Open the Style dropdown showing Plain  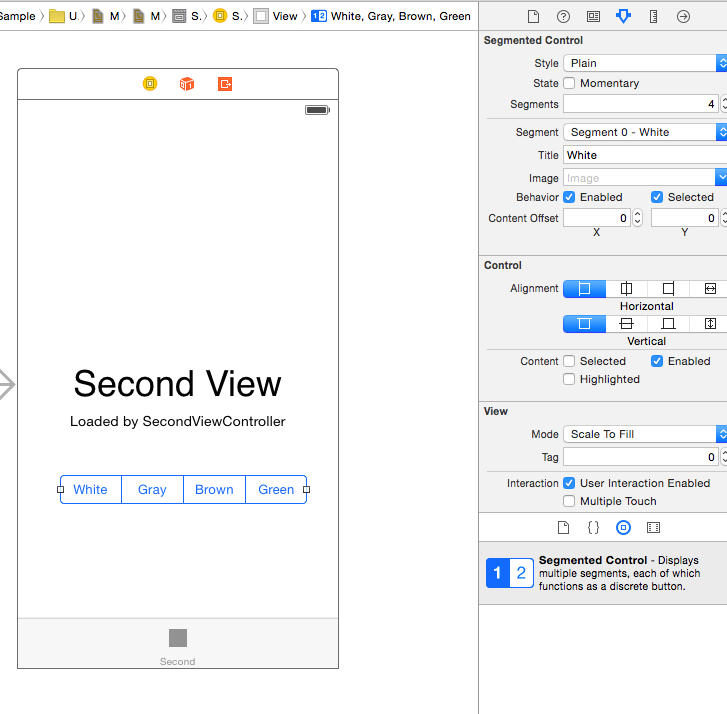coord(645,63)
